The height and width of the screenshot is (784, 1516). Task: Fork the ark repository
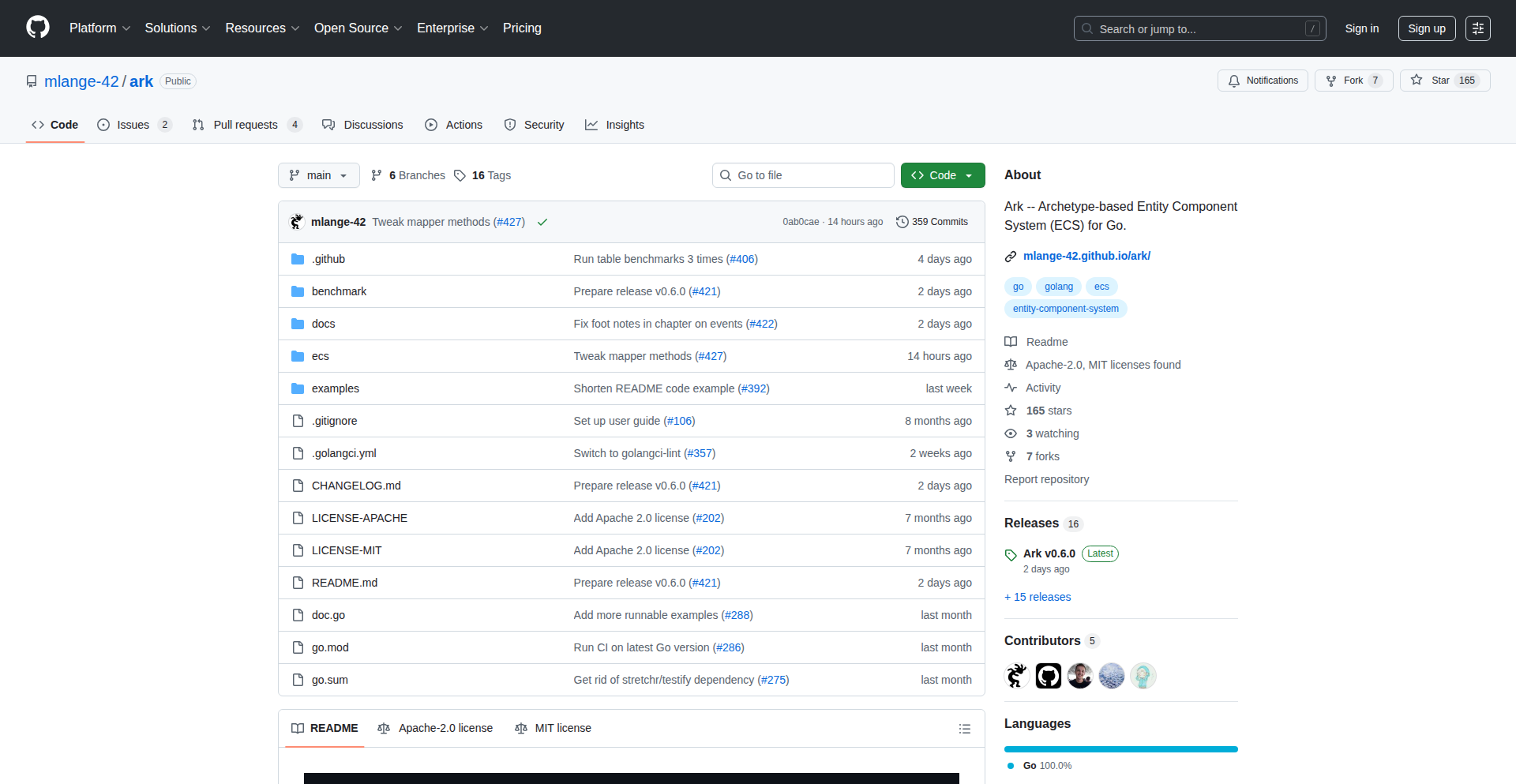pos(1353,81)
